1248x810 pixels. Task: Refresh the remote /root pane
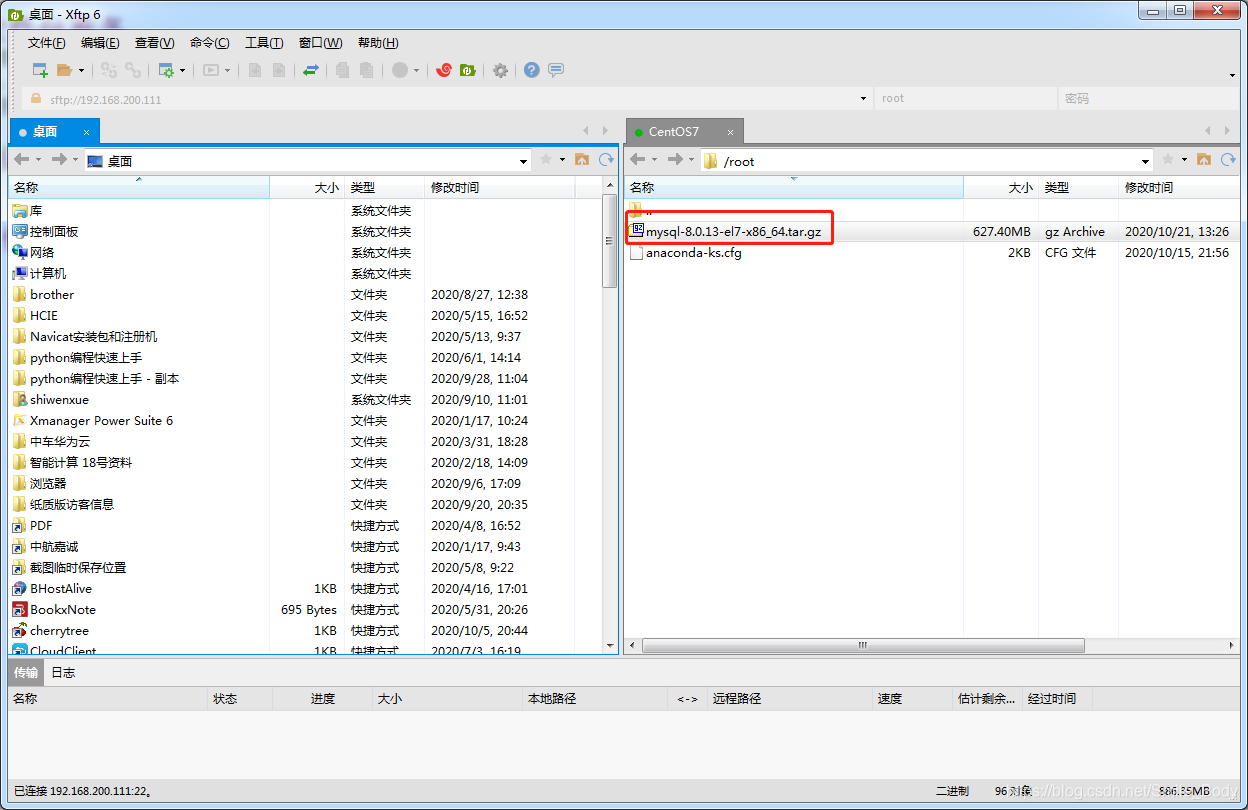[1229, 160]
